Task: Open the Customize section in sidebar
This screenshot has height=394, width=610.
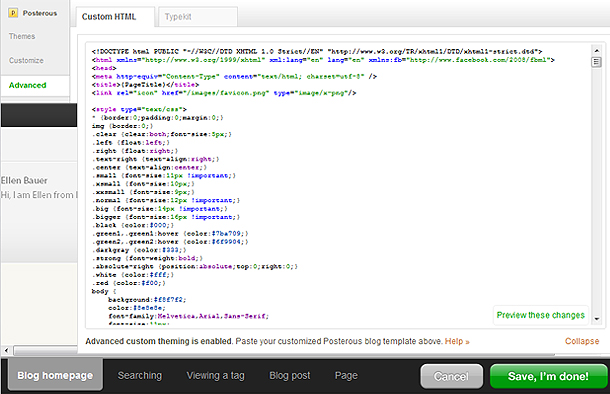Action: point(26,61)
